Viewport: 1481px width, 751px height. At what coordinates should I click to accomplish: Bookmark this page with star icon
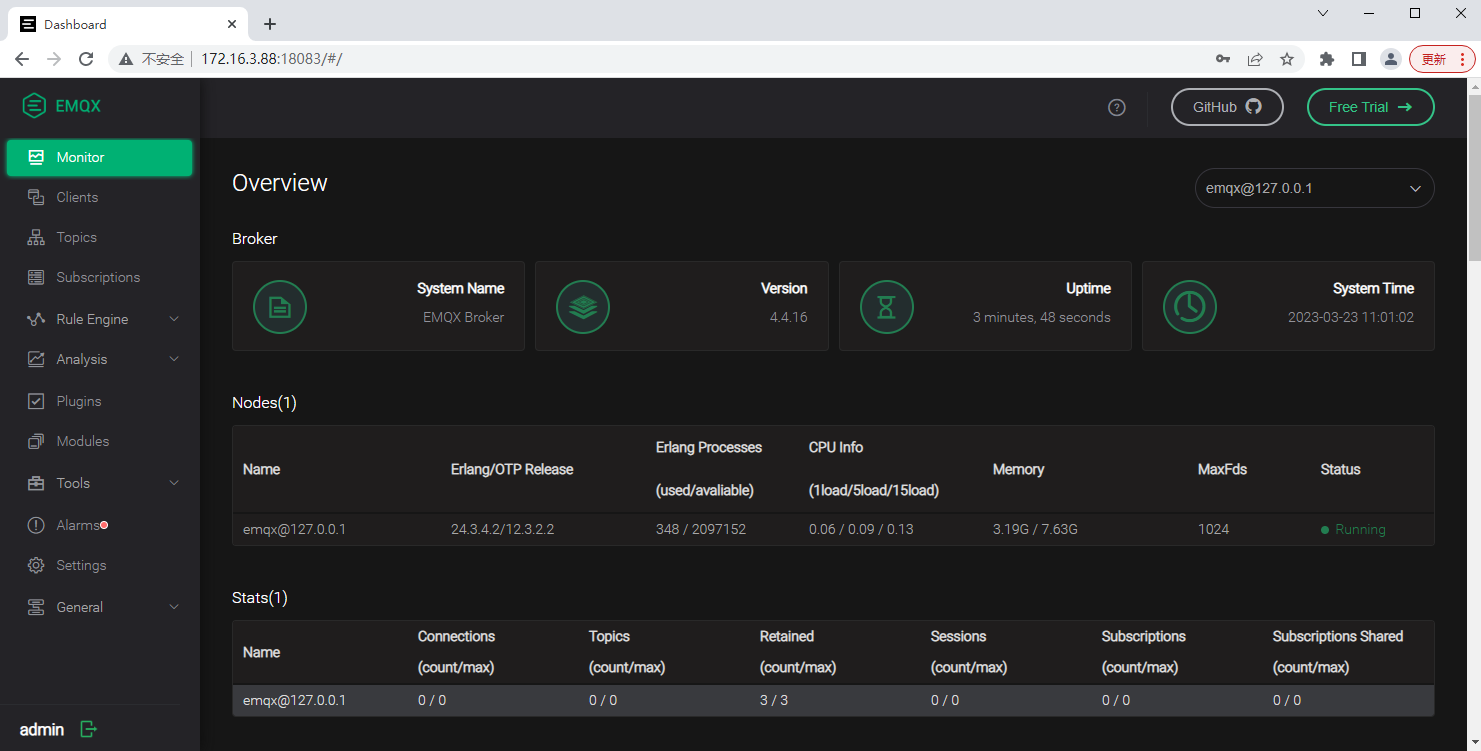[x=1287, y=59]
